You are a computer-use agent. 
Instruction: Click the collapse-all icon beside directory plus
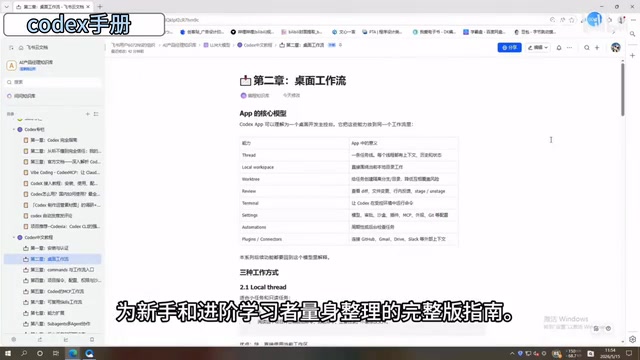[x=96, y=114]
